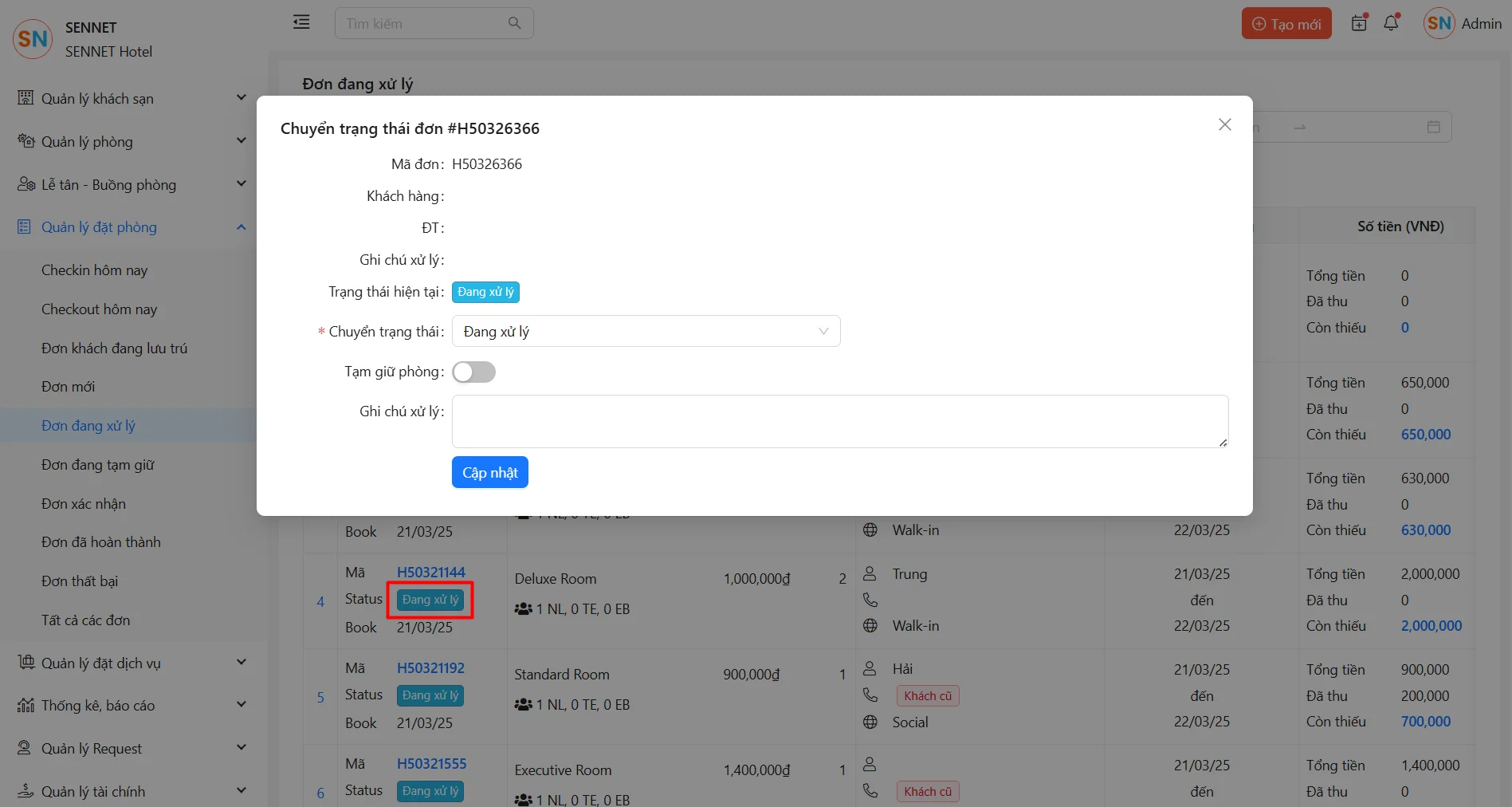
Task: Close the status change dialog
Action: 1224,124
